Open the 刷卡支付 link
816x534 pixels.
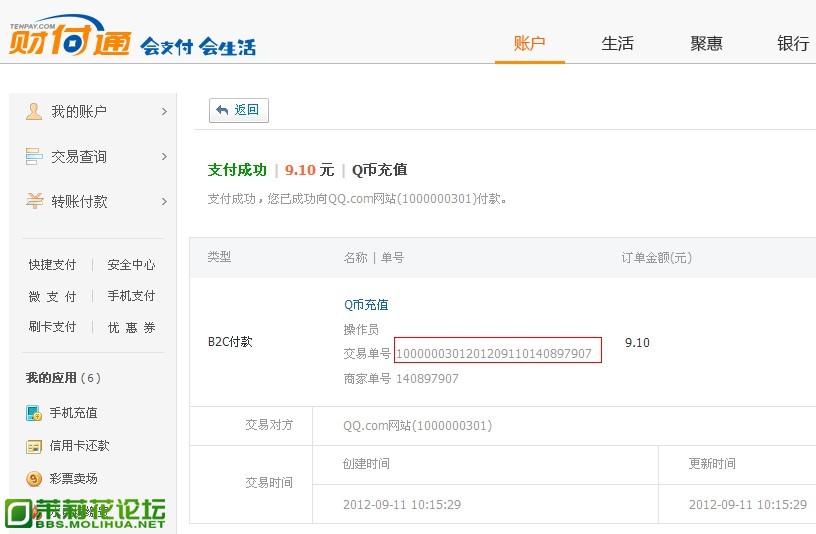(53, 327)
